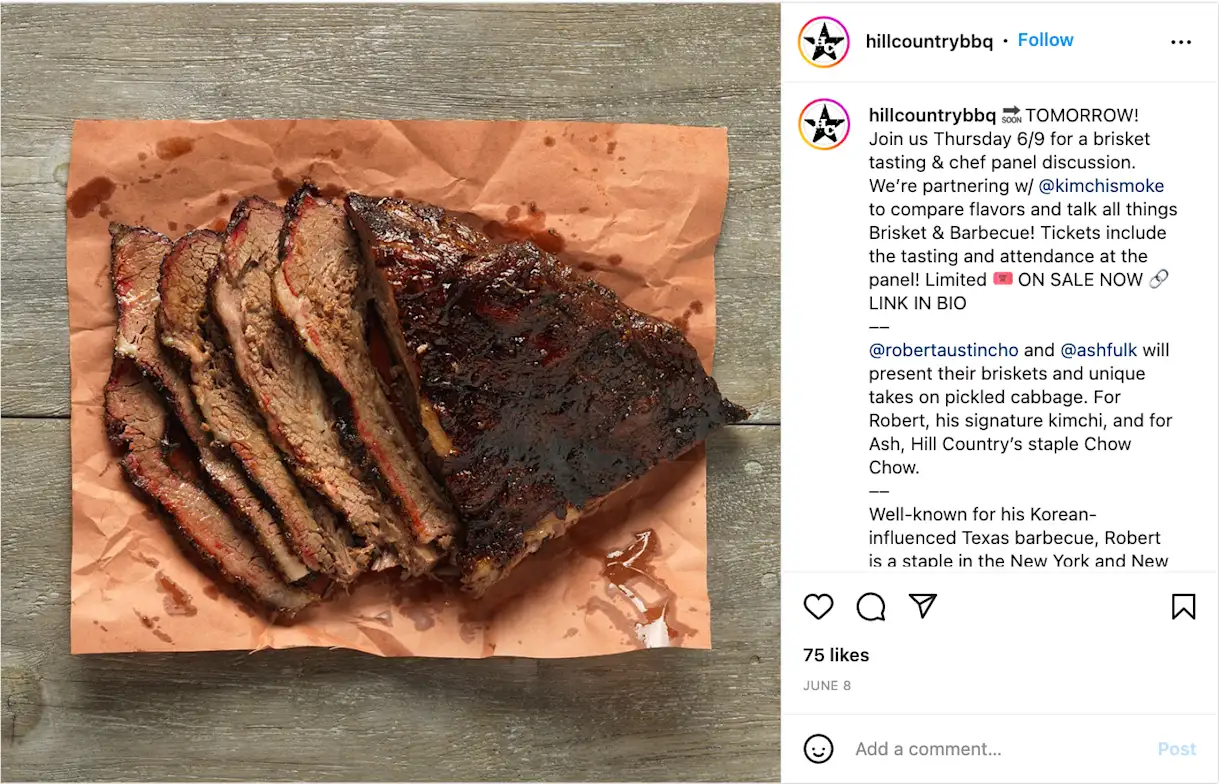Click the TOMORROW caption text
The width and height of the screenshot is (1219, 784).
point(1082,115)
